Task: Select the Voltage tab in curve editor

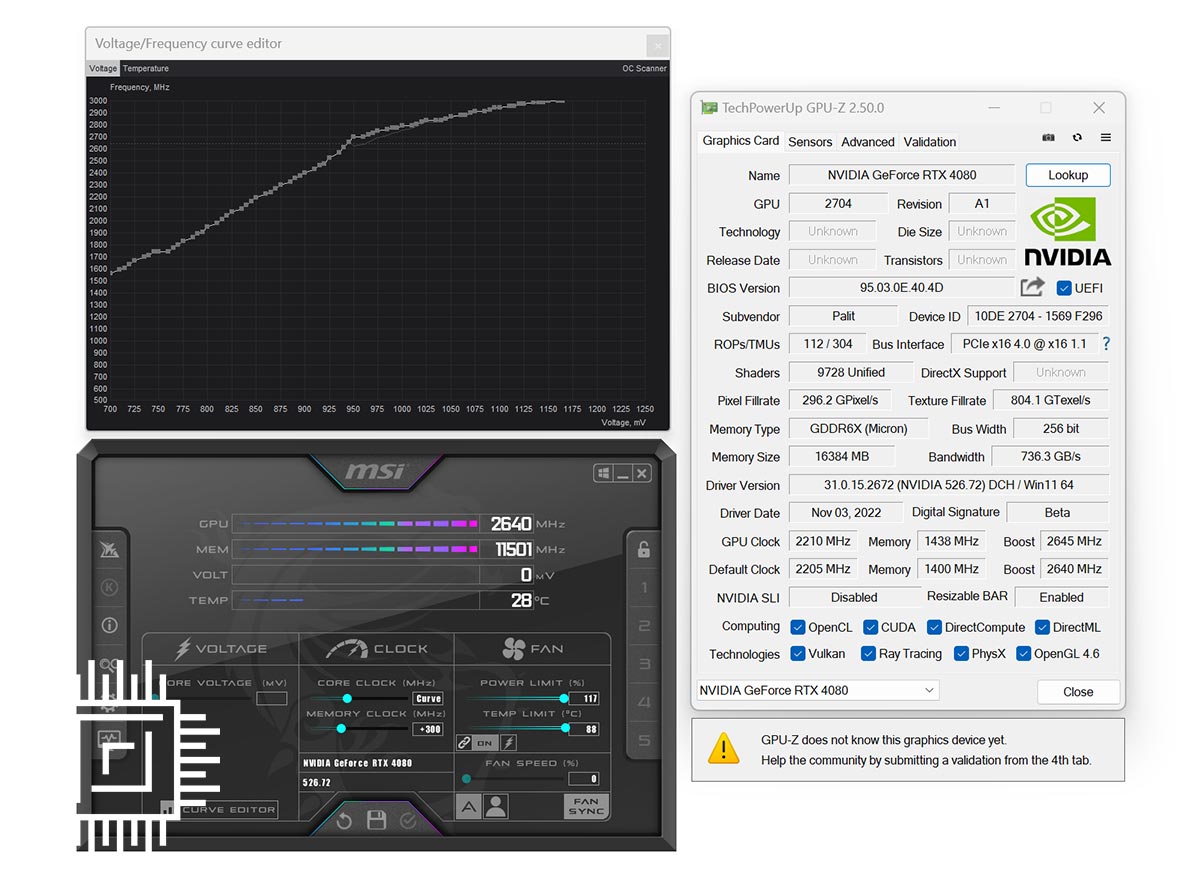Action: (x=103, y=68)
